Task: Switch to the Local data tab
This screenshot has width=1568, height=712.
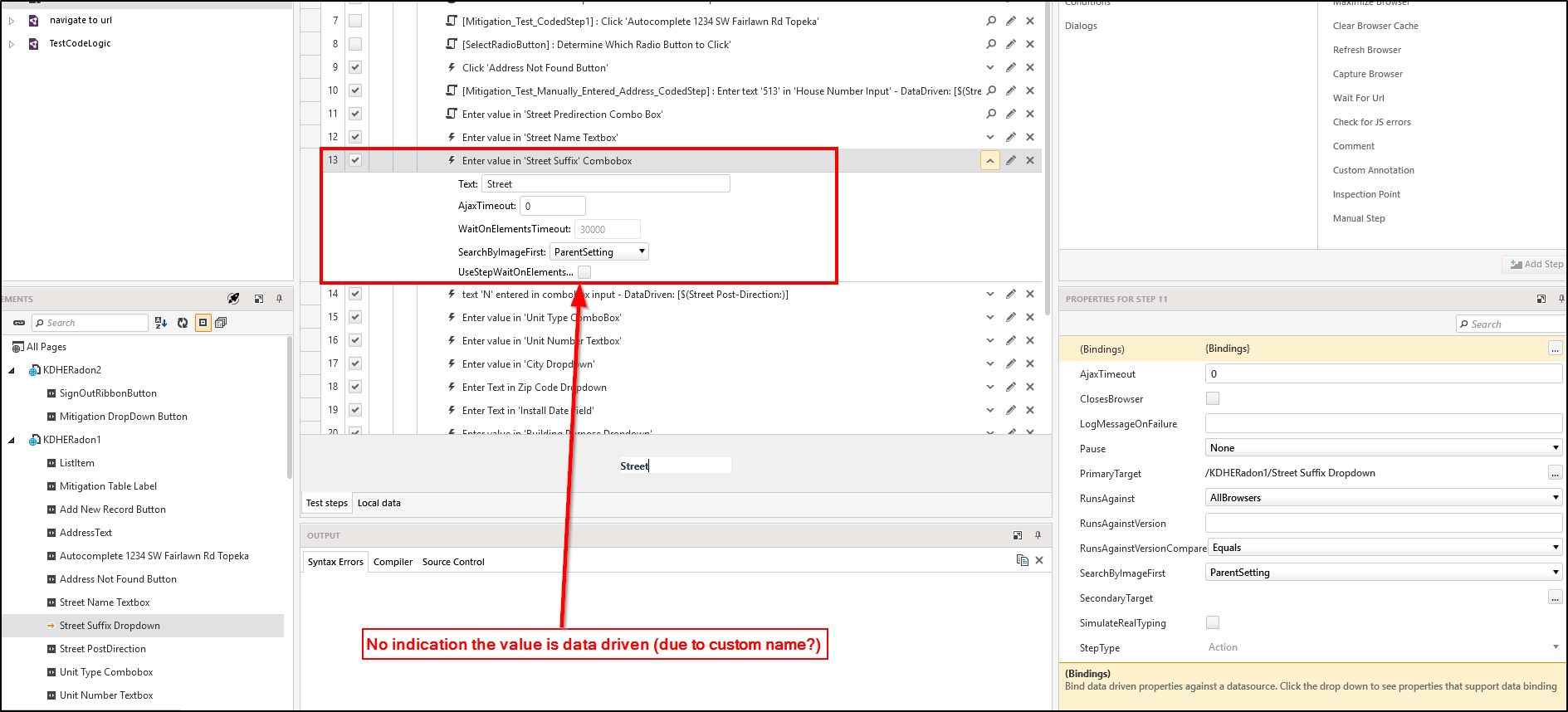Action: 379,503
